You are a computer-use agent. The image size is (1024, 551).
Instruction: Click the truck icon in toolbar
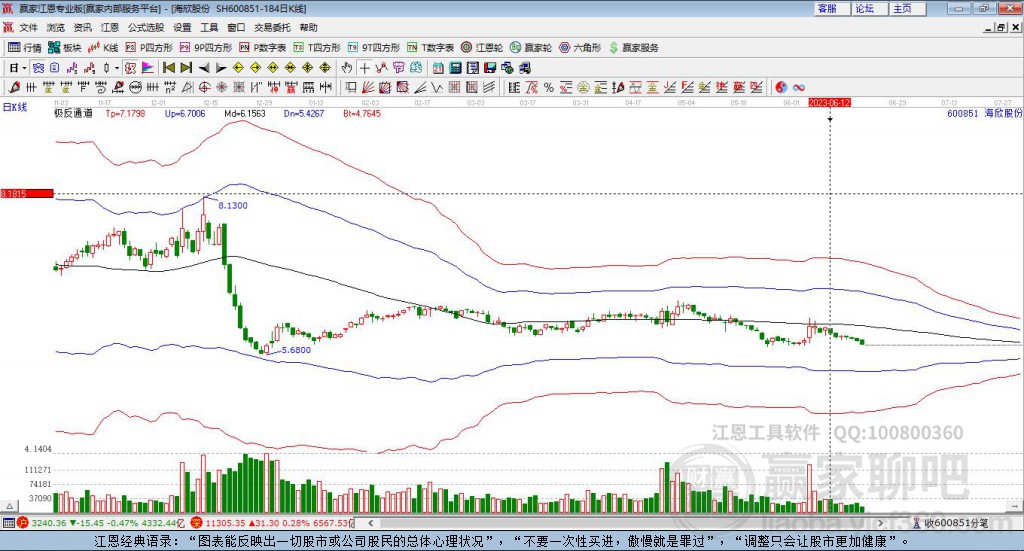click(524, 68)
